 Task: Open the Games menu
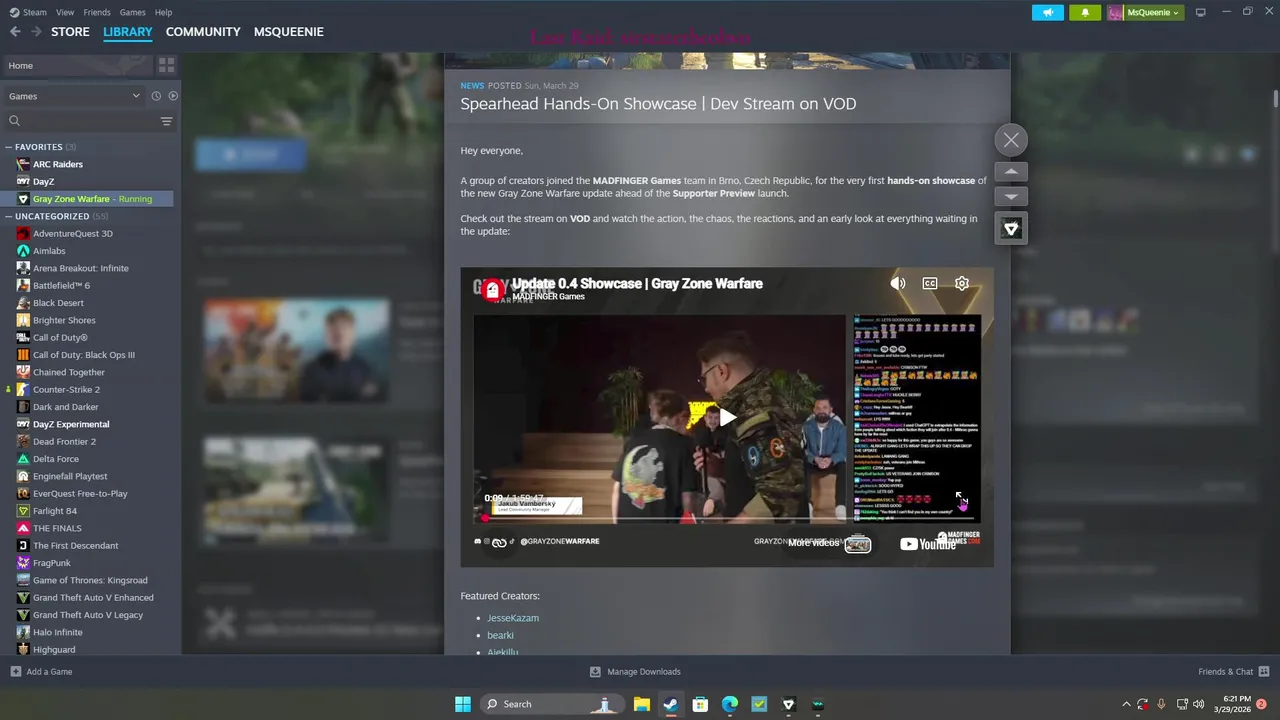pyautogui.click(x=132, y=12)
